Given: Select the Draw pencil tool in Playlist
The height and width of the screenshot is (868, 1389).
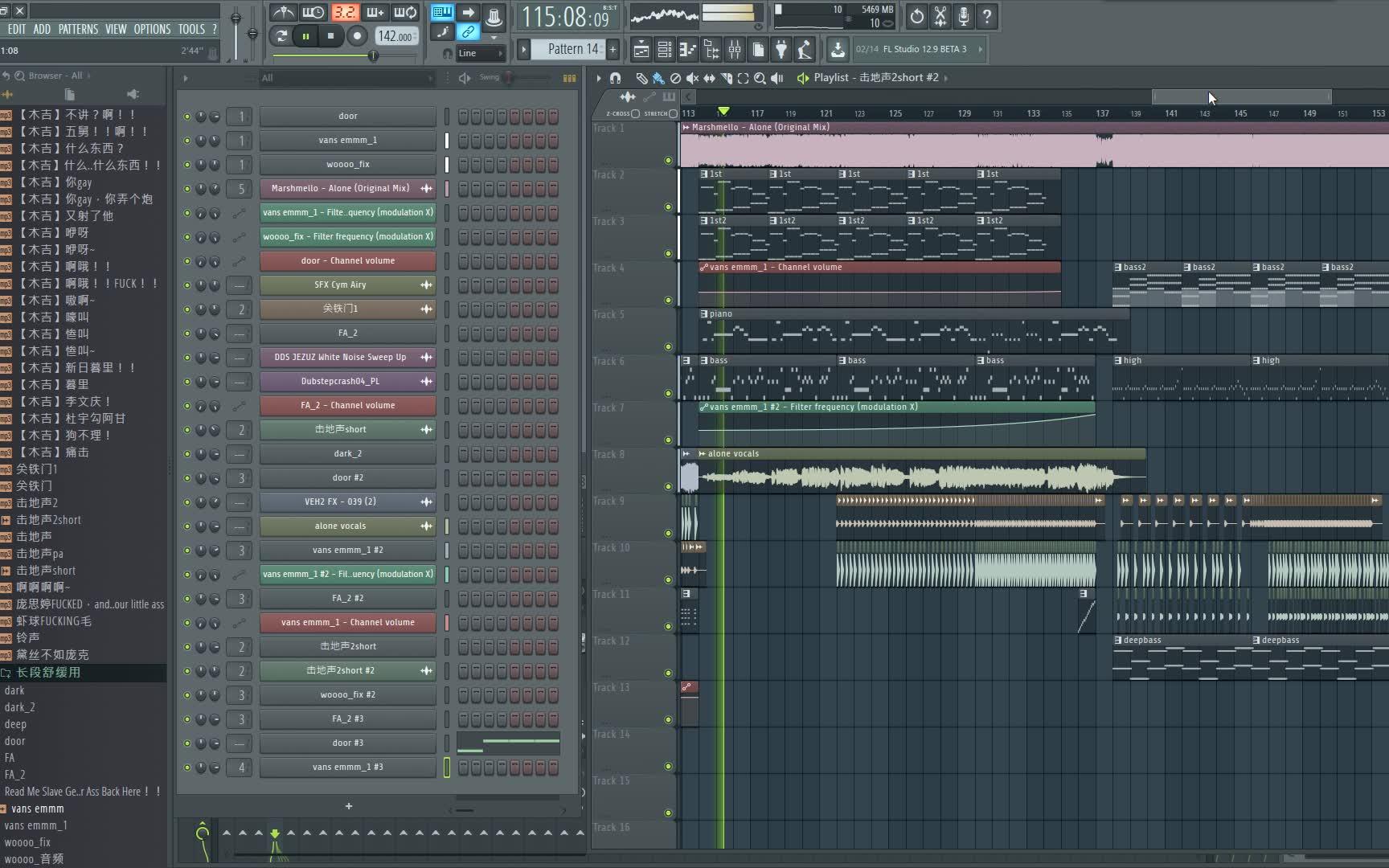Looking at the screenshot, I should (x=641, y=78).
